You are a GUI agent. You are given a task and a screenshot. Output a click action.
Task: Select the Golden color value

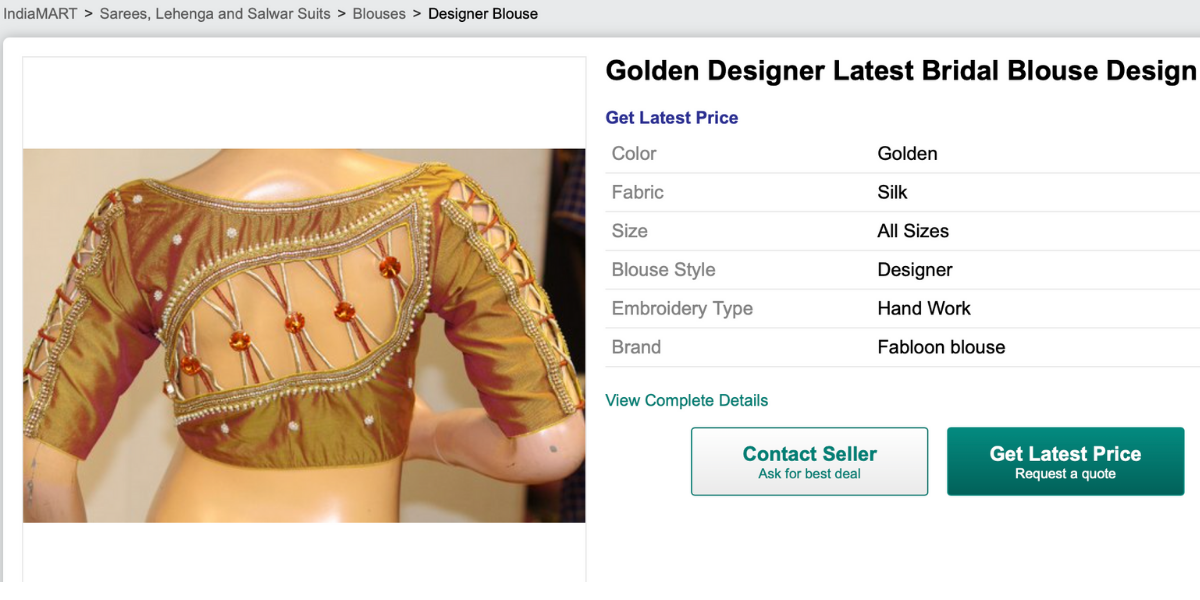tap(907, 154)
